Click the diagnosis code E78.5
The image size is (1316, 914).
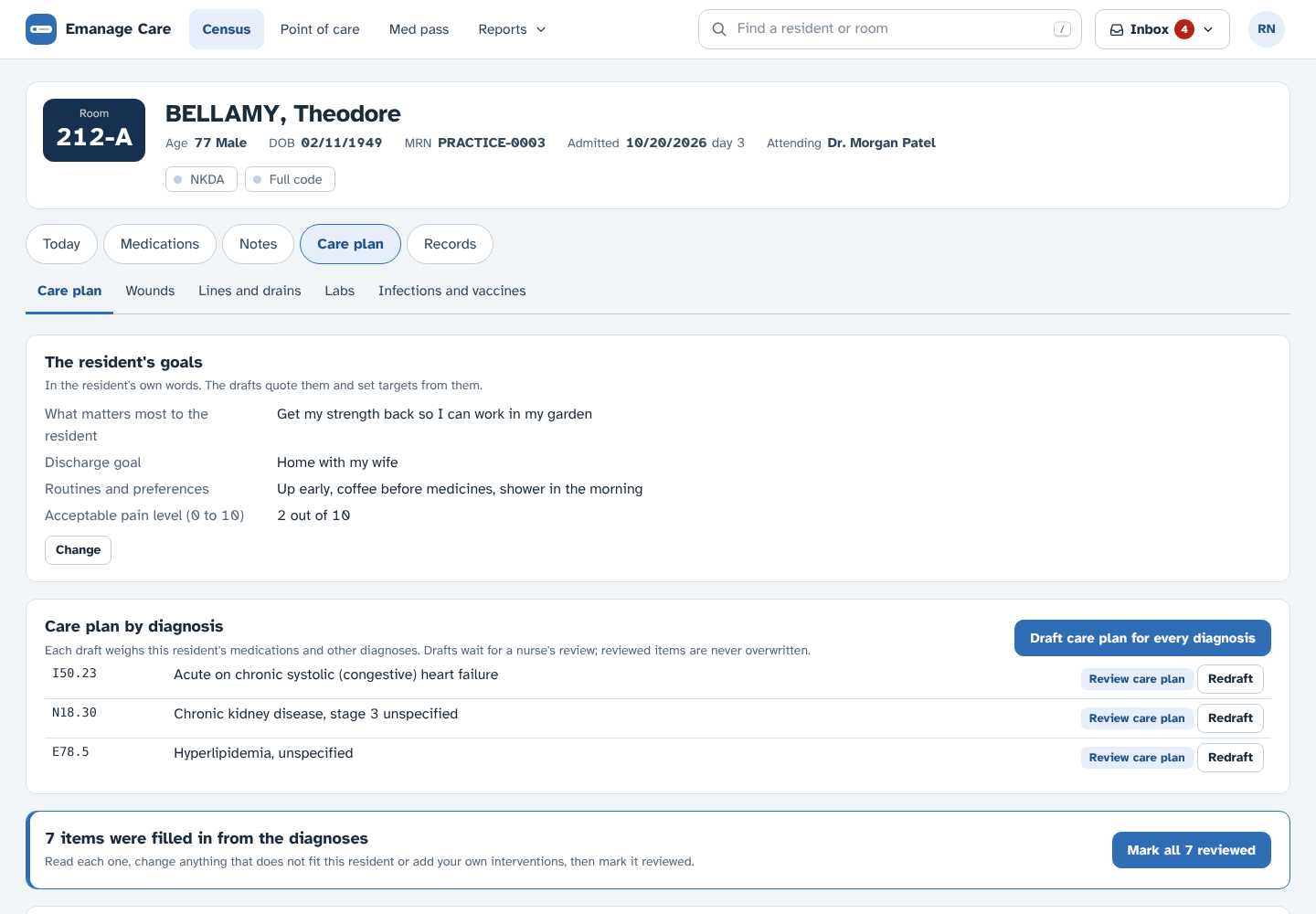coord(70,752)
